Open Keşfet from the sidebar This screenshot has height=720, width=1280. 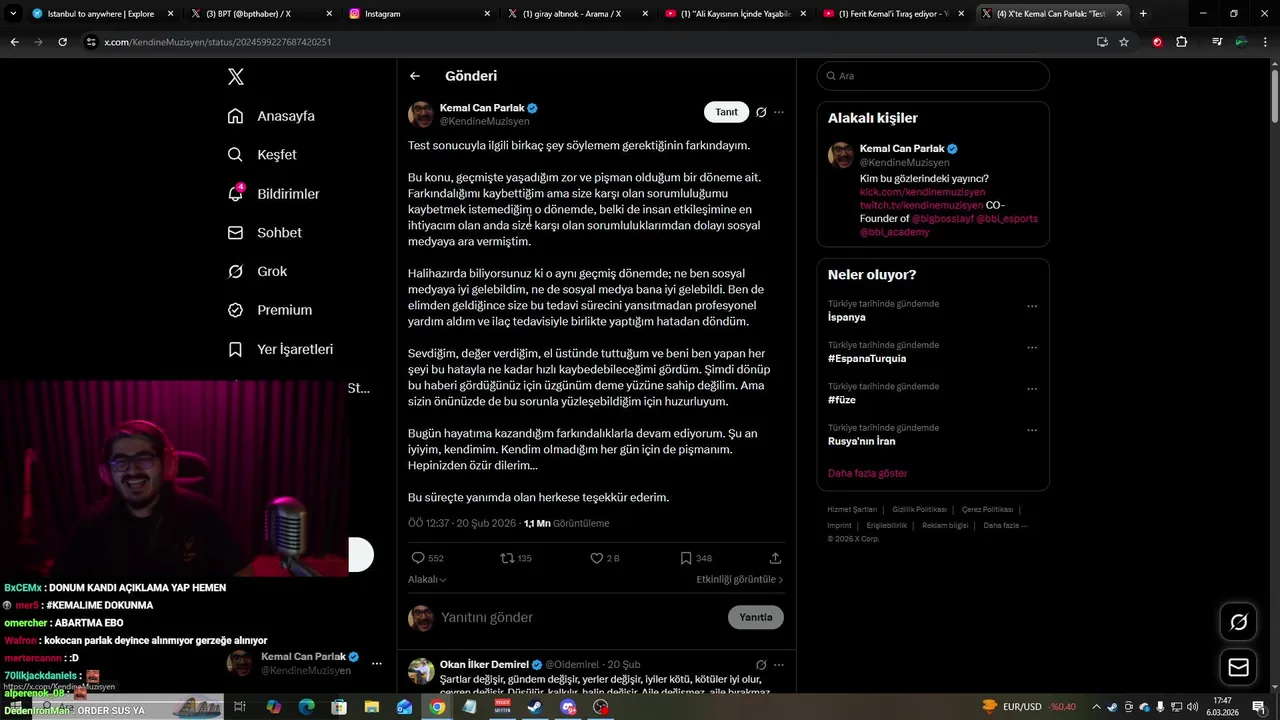(262, 155)
